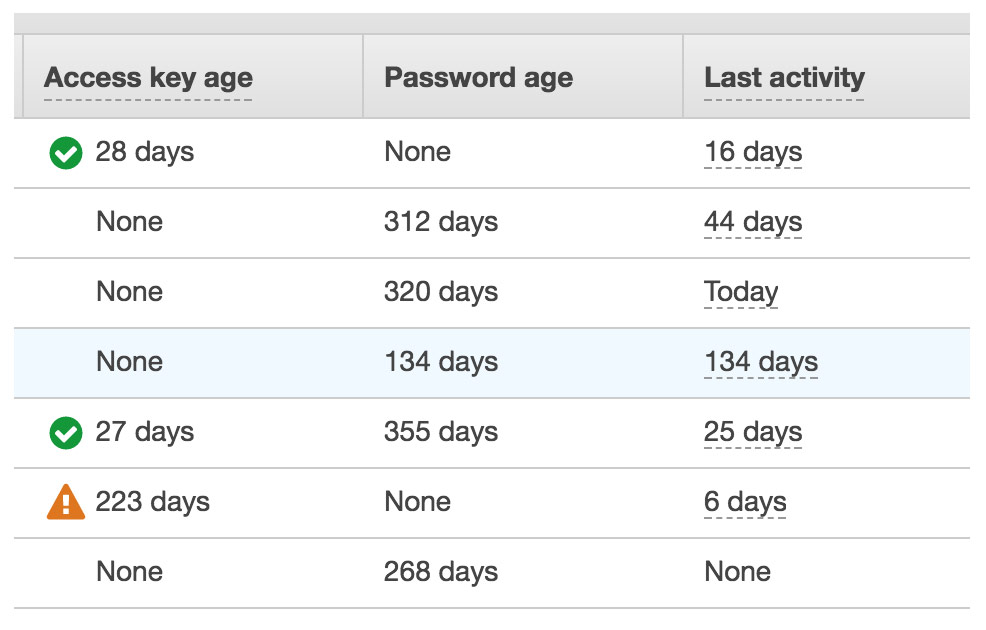Select the 223 days access key age text

click(x=152, y=502)
